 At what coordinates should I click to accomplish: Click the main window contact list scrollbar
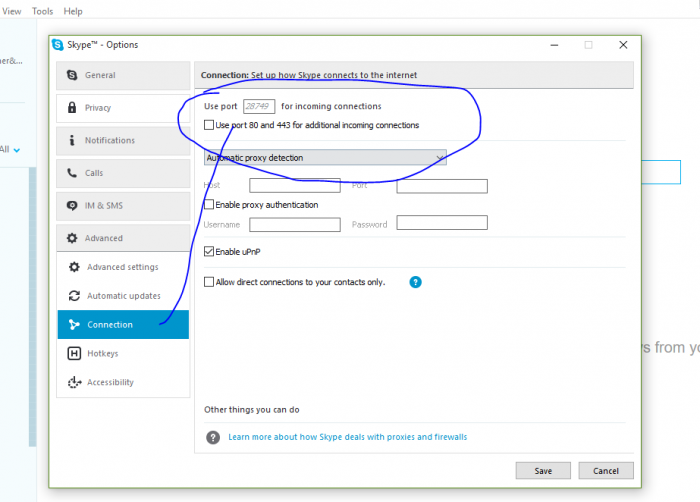pyautogui.click(x=32, y=307)
